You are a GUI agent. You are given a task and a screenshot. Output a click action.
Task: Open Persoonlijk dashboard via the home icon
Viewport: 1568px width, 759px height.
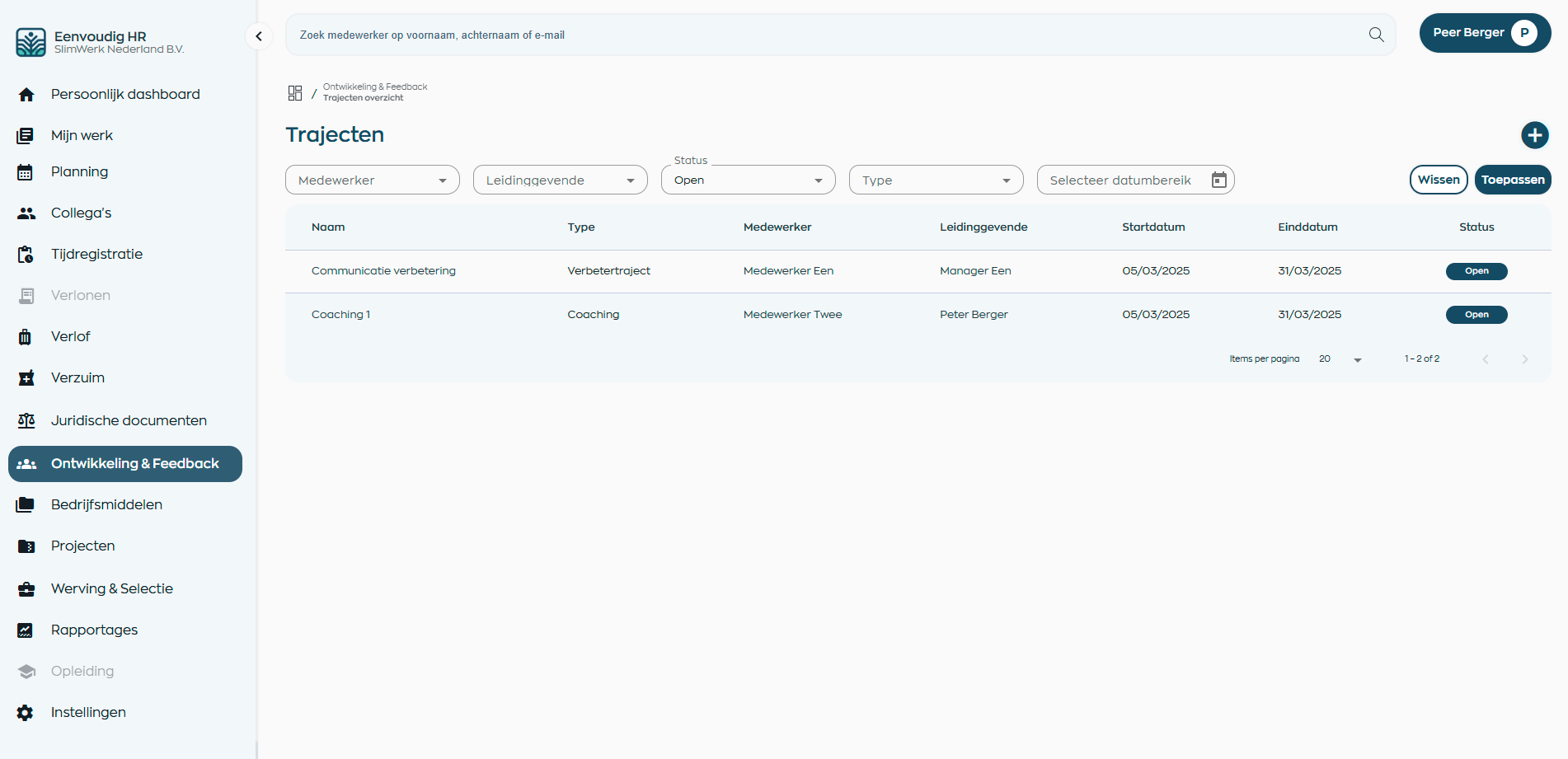(26, 94)
